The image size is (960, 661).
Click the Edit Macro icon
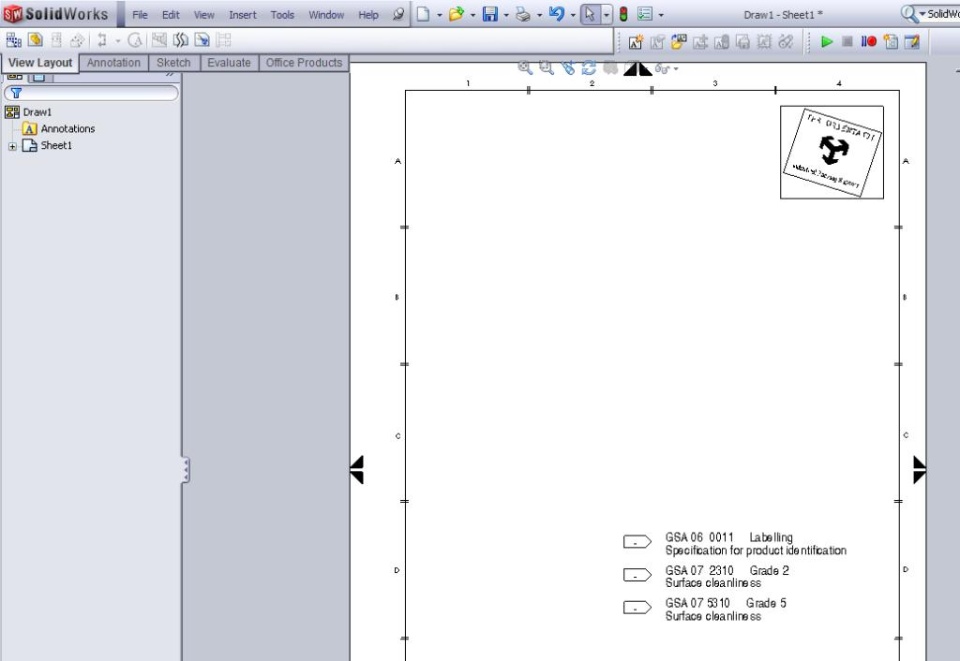(x=912, y=42)
